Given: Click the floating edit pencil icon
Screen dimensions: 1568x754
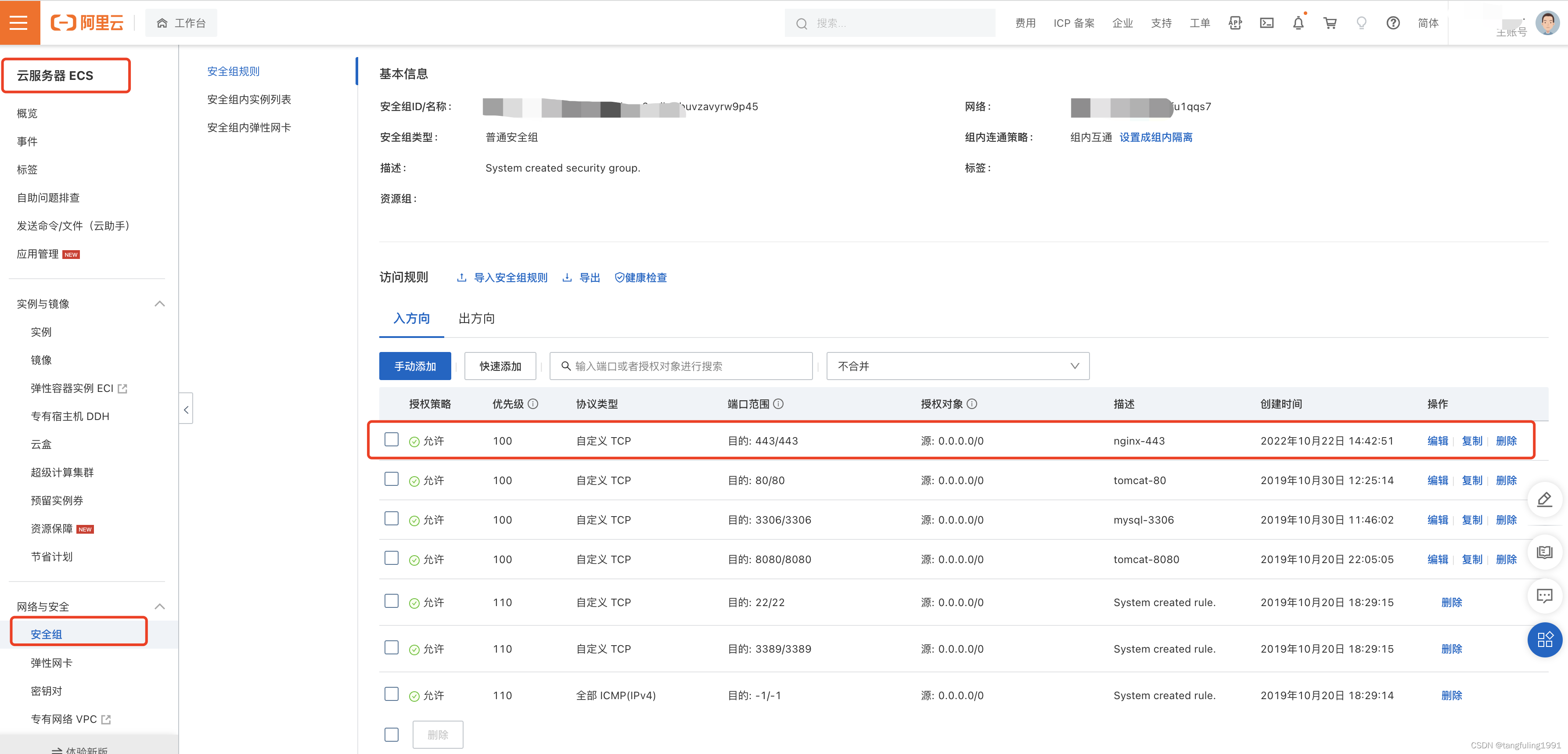Looking at the screenshot, I should [x=1545, y=500].
